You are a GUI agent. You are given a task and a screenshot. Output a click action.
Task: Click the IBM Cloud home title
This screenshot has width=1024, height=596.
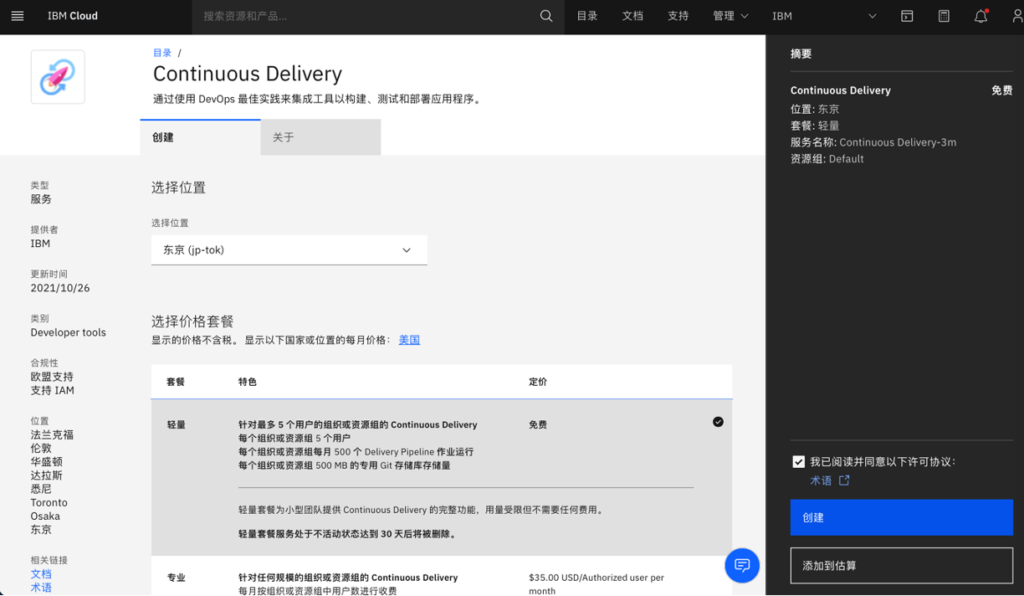click(x=72, y=16)
